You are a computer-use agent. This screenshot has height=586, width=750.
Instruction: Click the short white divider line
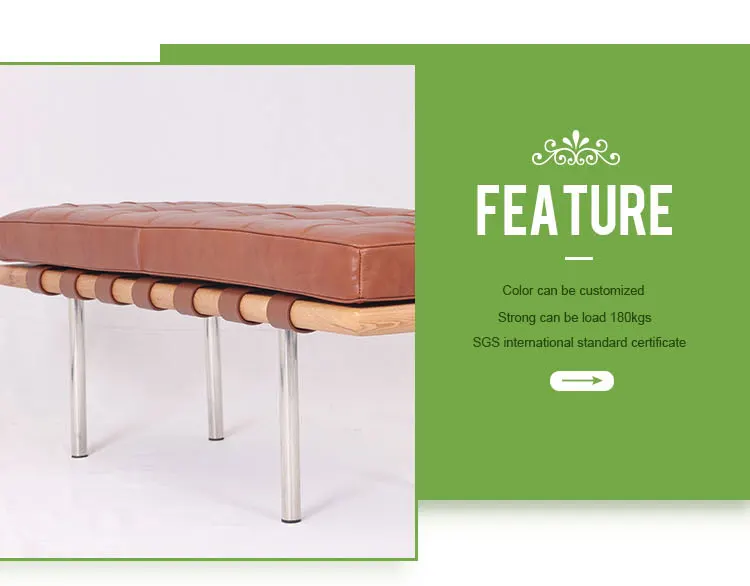pyautogui.click(x=579, y=258)
